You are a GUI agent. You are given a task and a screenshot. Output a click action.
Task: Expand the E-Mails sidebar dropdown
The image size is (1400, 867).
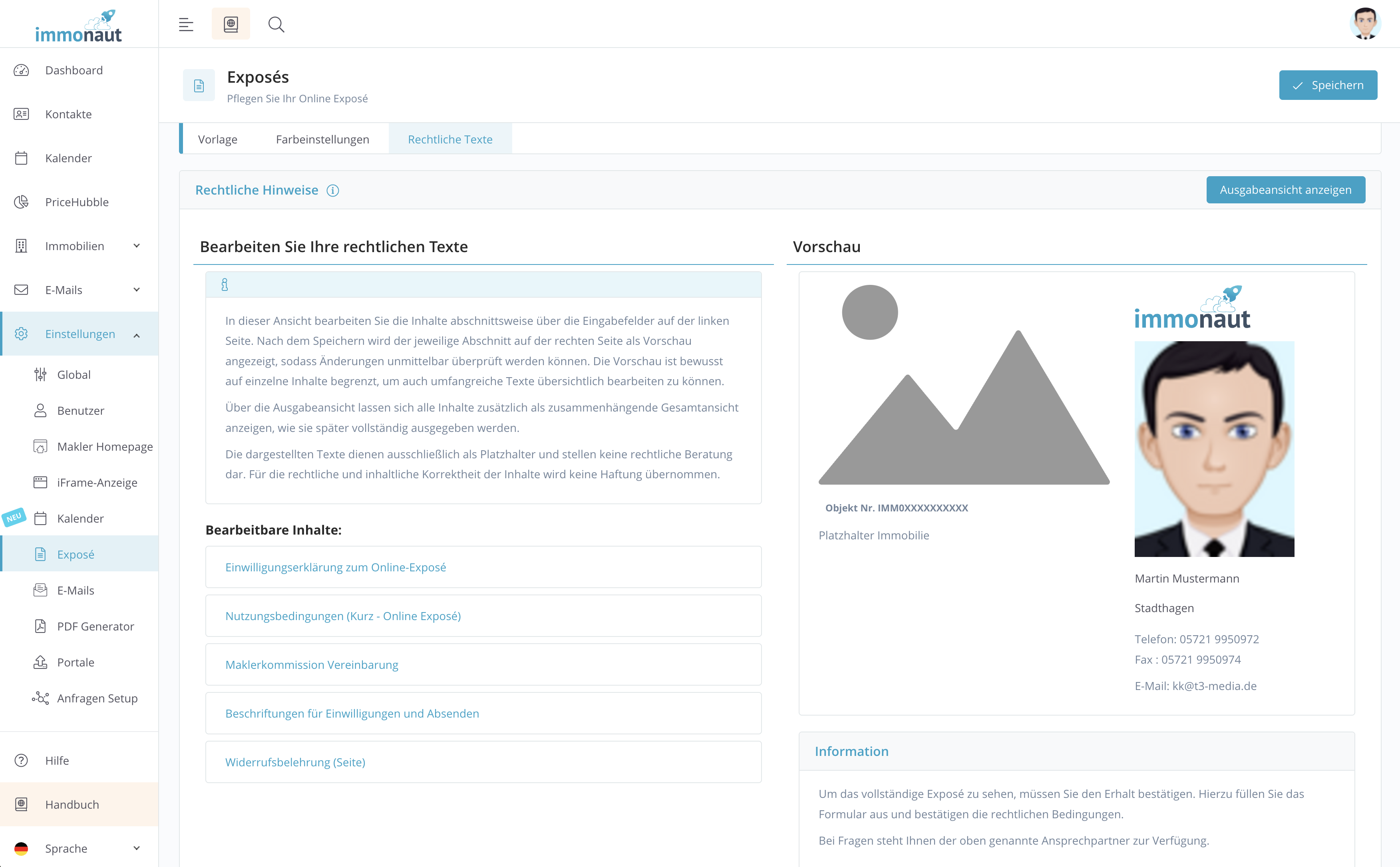137,290
